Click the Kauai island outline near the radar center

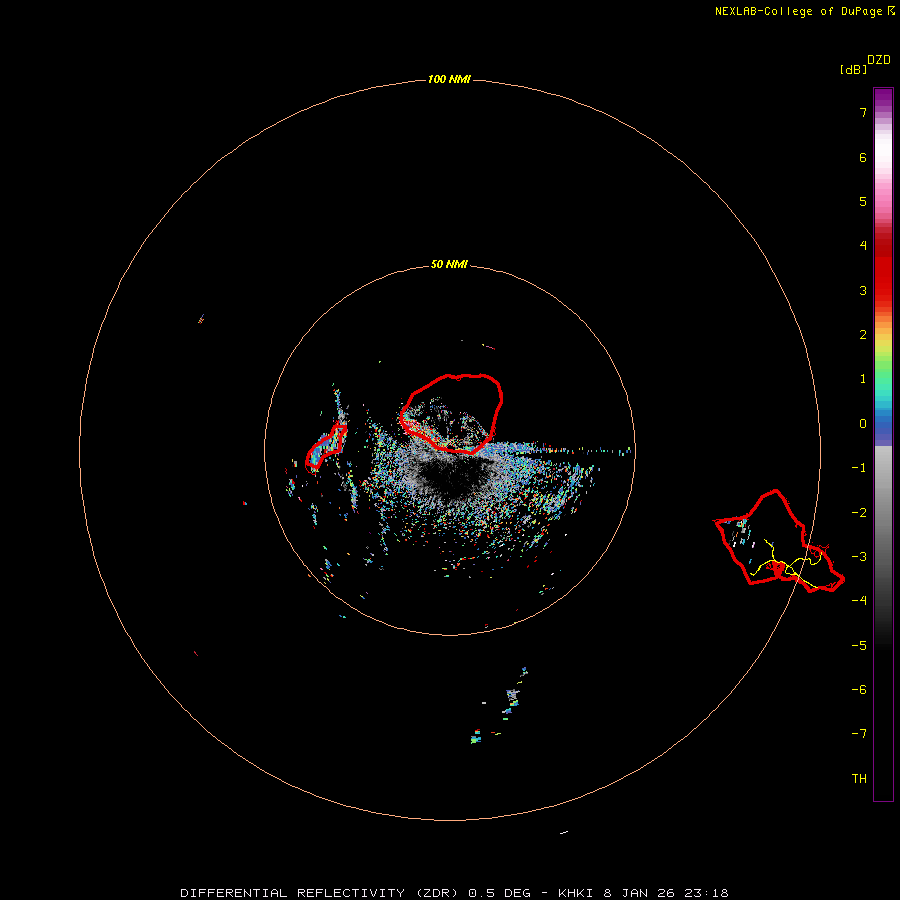[451, 413]
